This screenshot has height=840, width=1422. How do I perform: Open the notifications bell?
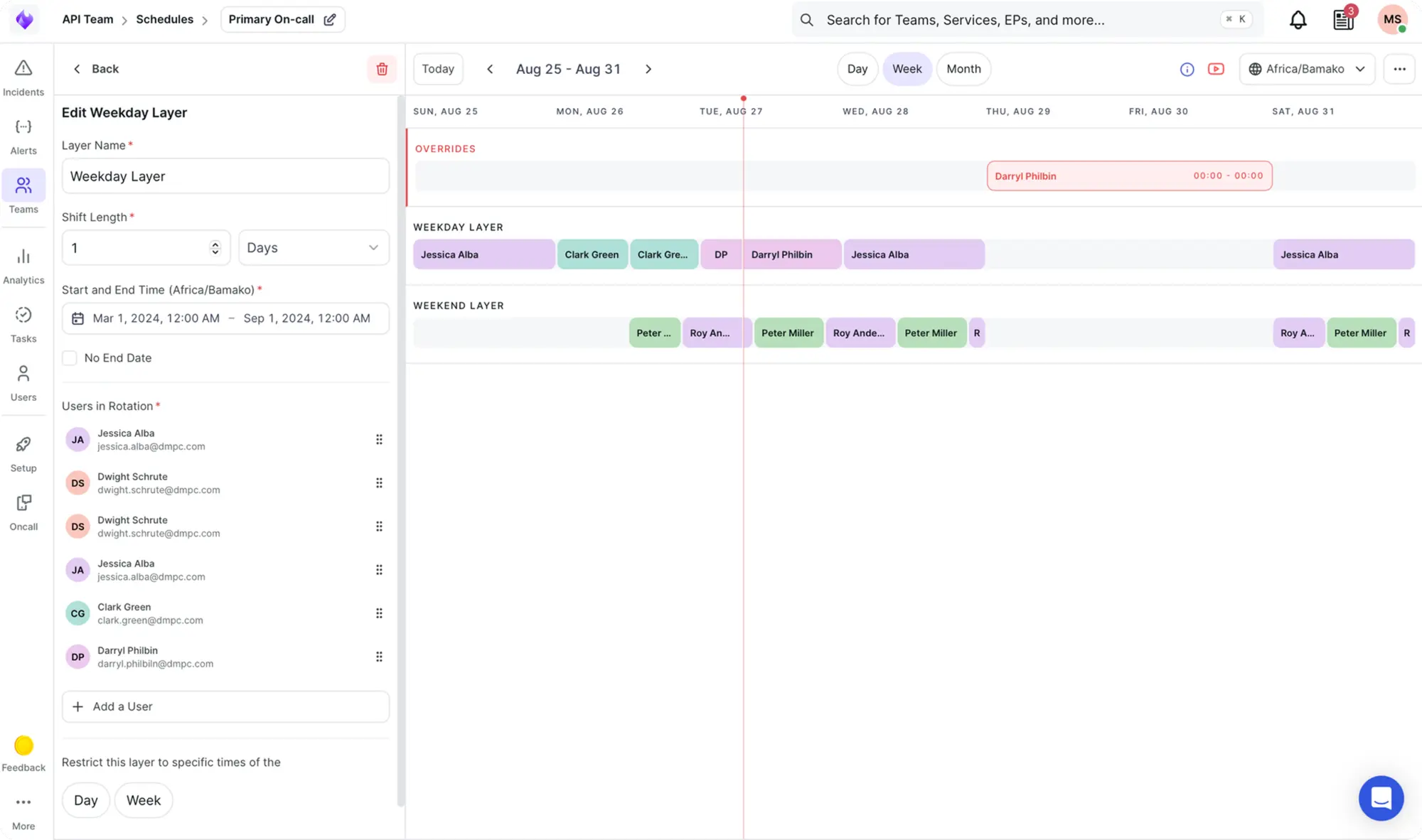(x=1298, y=20)
